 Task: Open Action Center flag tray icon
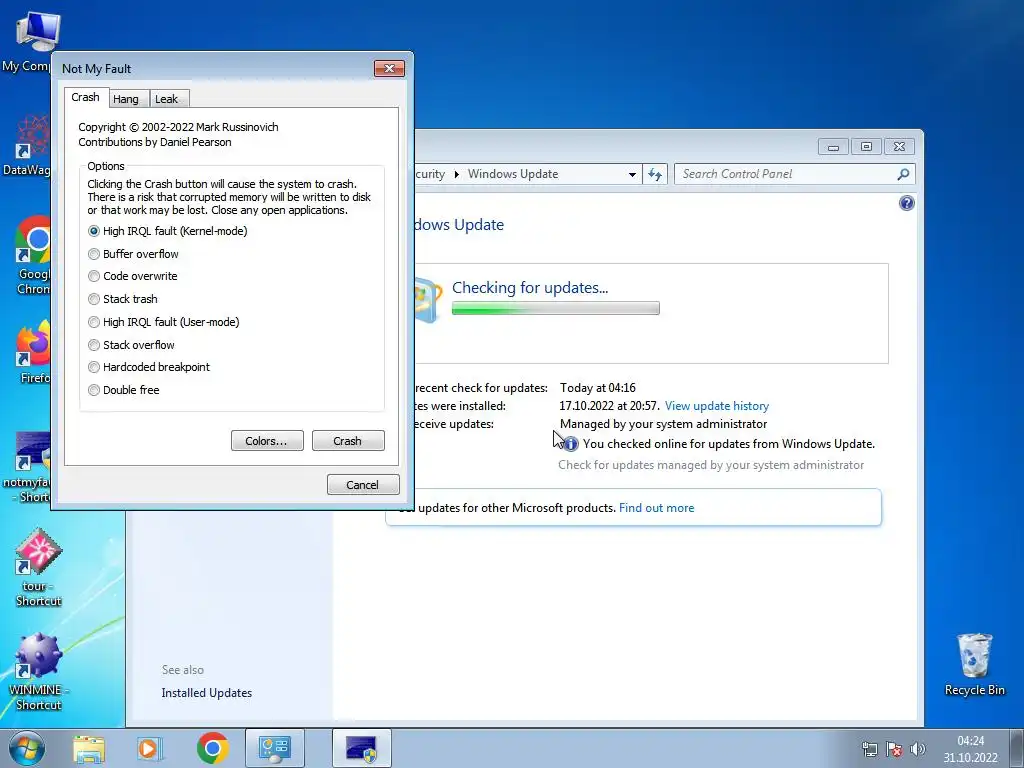(894, 749)
